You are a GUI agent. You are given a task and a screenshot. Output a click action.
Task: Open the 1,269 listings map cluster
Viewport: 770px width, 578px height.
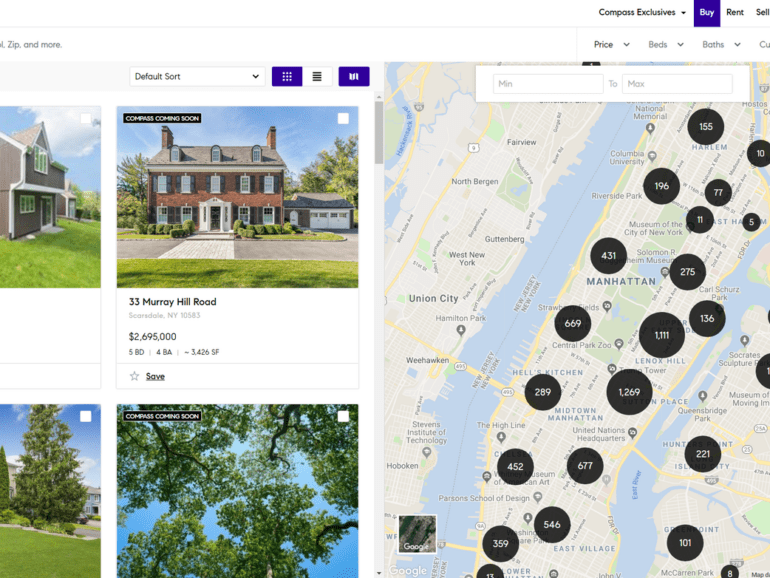click(x=629, y=392)
